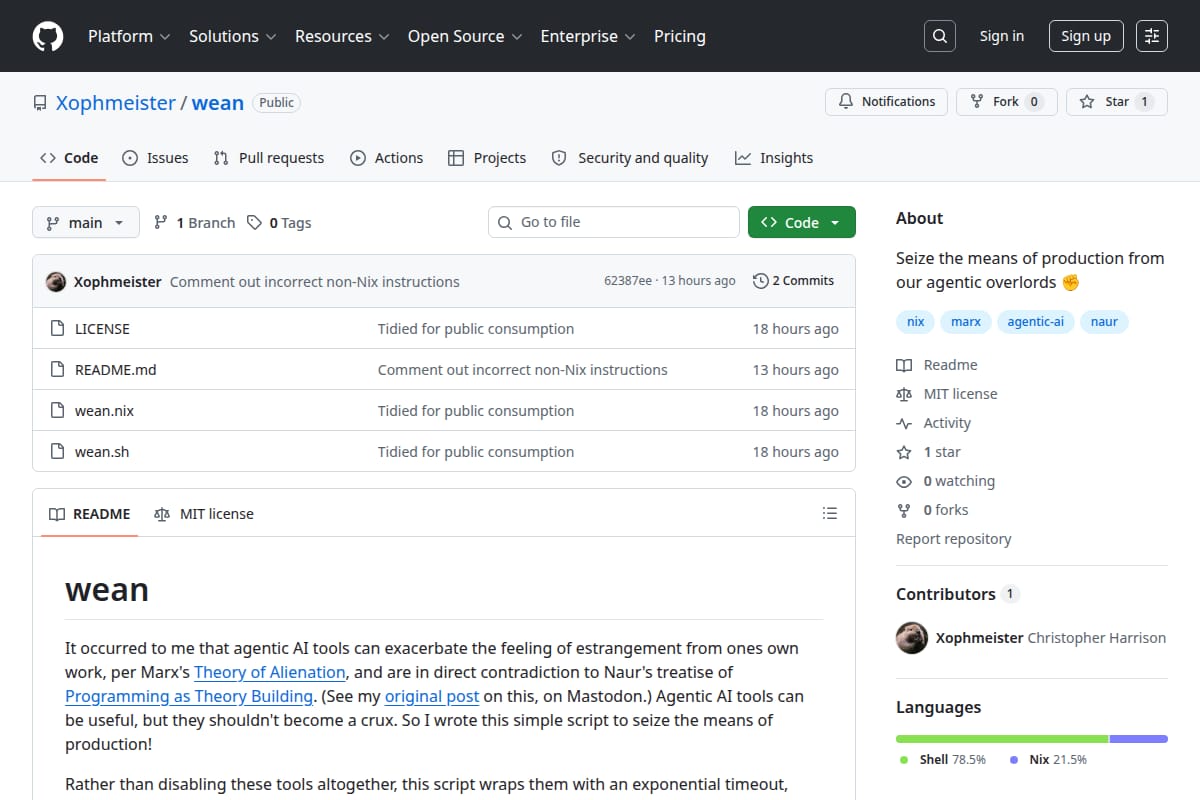Open Xophmeister's avatar in latest commit
Image resolution: width=1200 pixels, height=800 pixels.
click(56, 281)
